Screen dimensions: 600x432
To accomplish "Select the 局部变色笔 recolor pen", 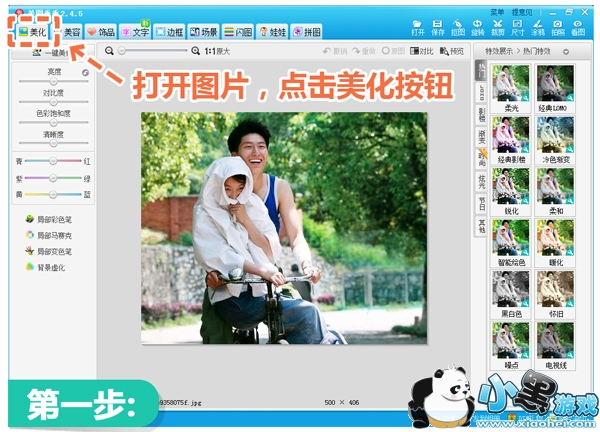I will (49, 251).
